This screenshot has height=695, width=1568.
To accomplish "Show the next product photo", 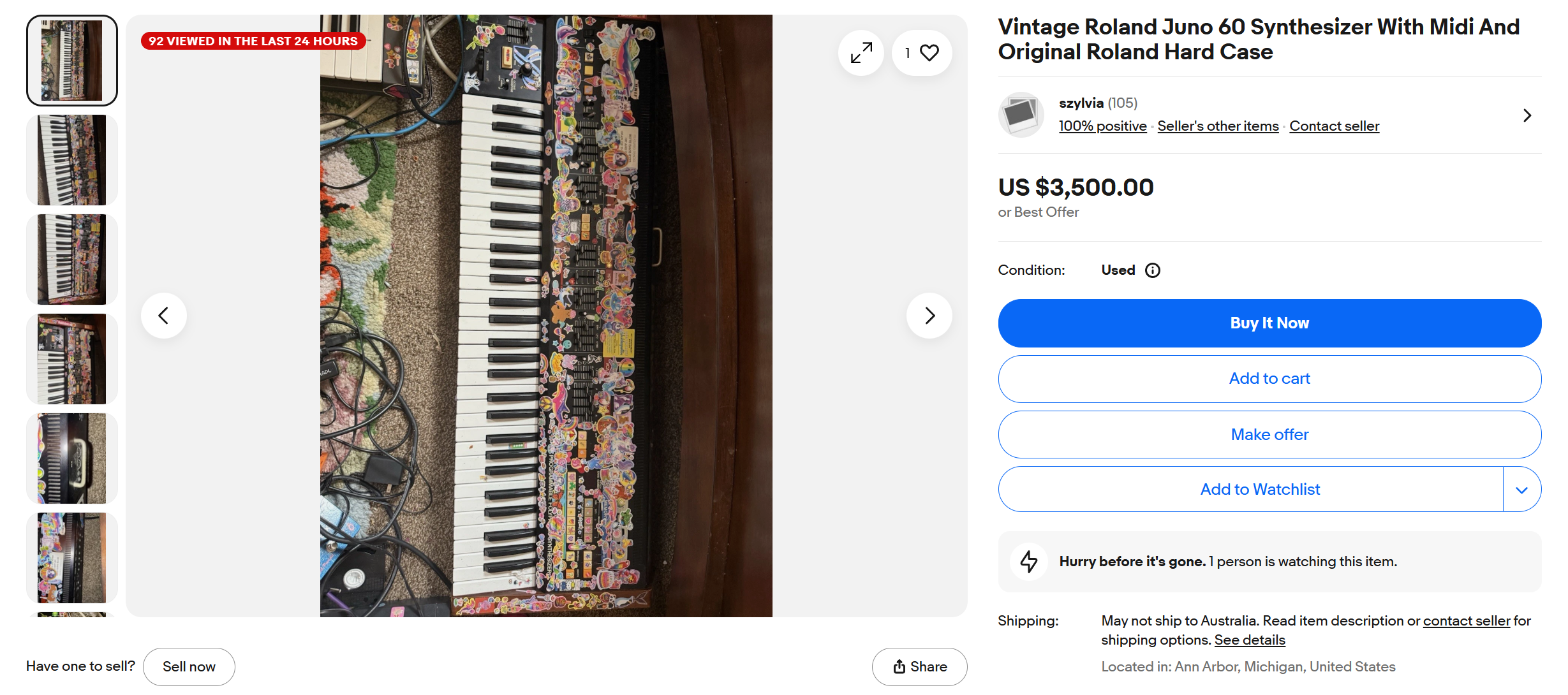I will tap(929, 316).
